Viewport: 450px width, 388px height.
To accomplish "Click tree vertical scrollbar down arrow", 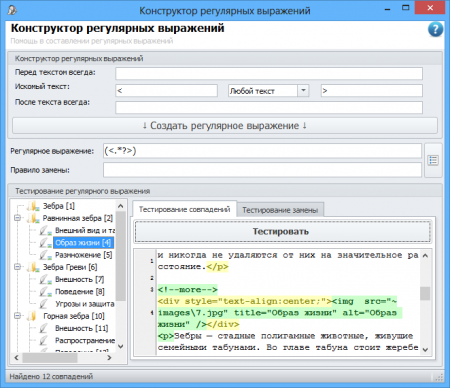I will click(121, 347).
